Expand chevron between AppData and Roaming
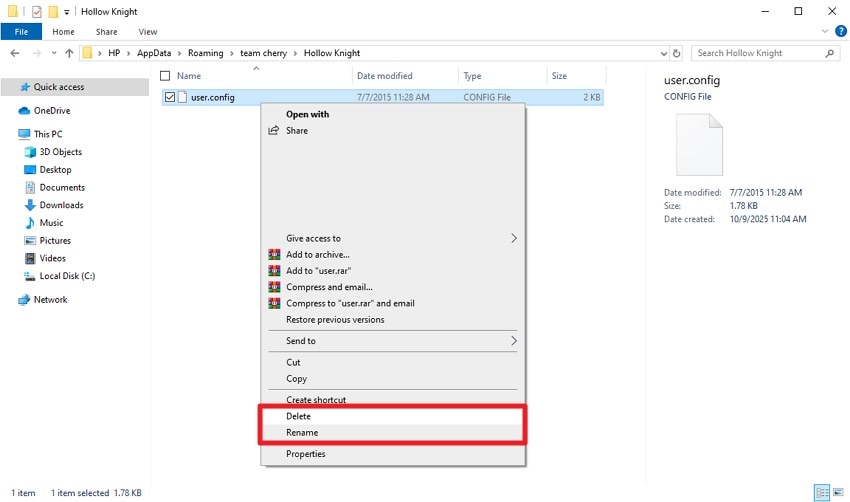The height and width of the screenshot is (502, 850). pos(179,53)
